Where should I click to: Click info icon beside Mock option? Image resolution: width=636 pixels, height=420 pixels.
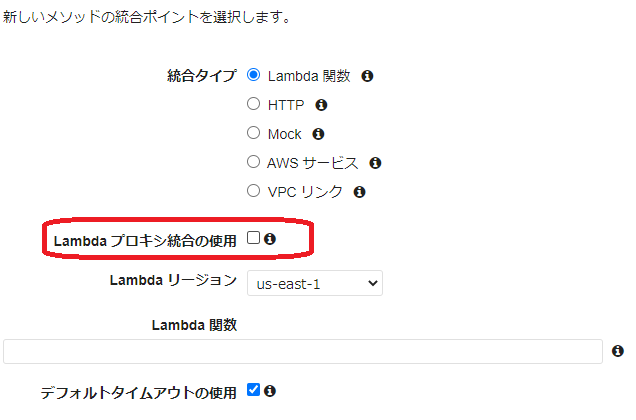click(x=318, y=133)
